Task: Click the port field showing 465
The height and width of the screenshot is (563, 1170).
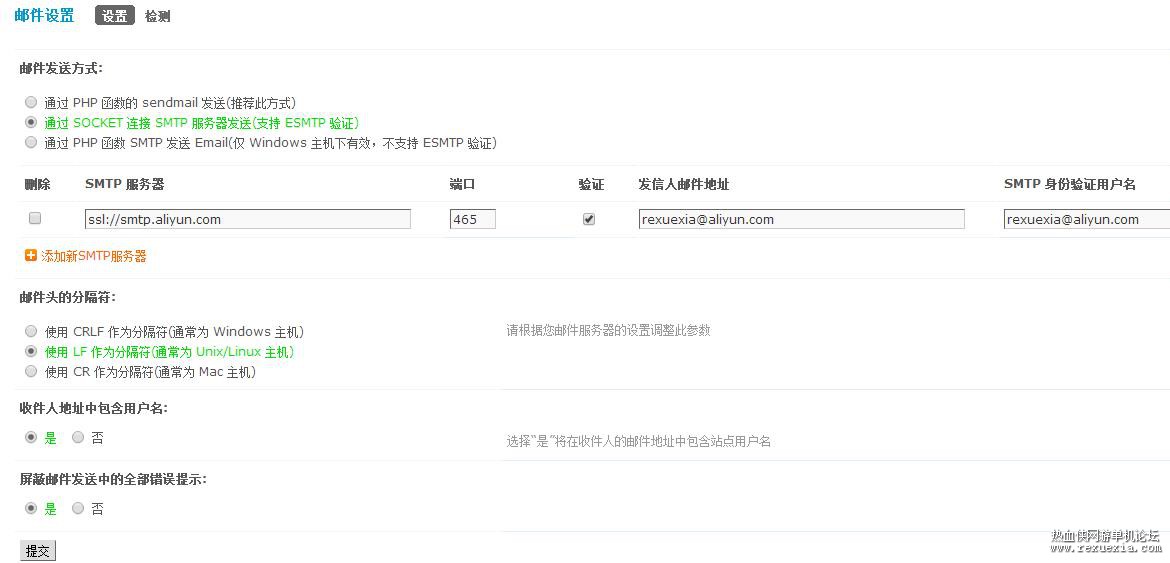Action: (473, 219)
